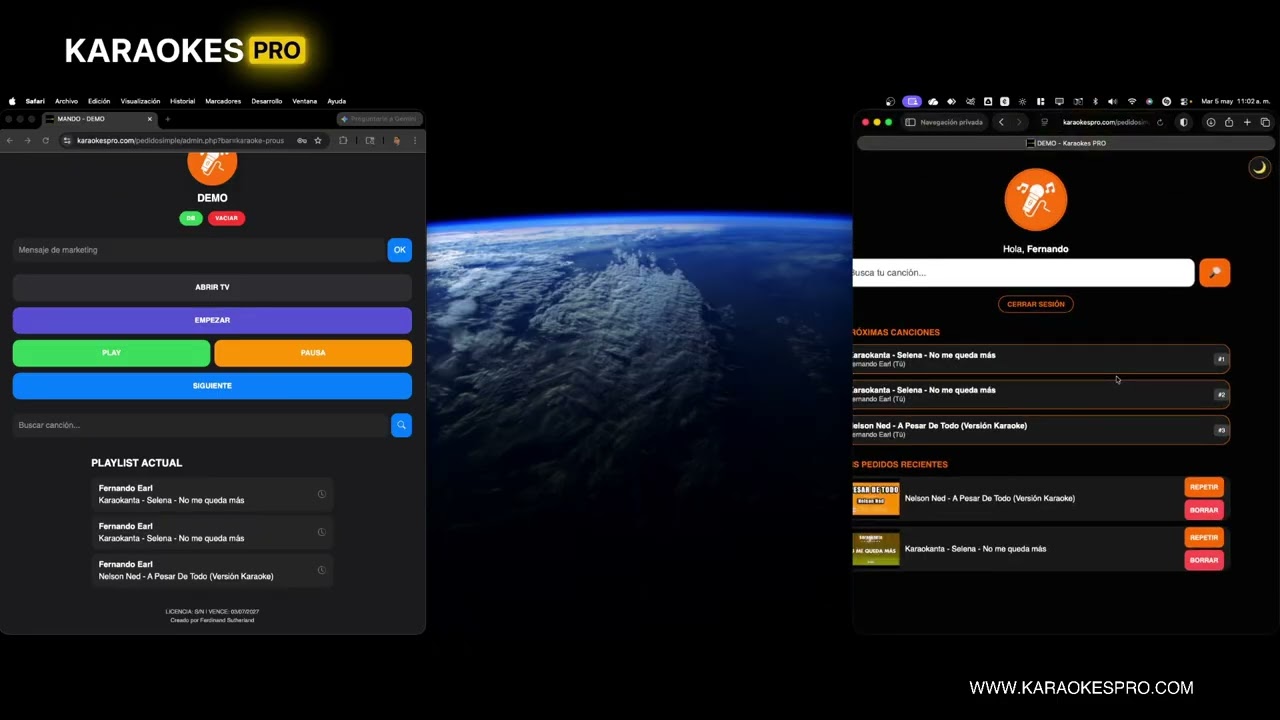The width and height of the screenshot is (1280, 720).
Task: Open Chrome three-dot menu
Action: (415, 141)
